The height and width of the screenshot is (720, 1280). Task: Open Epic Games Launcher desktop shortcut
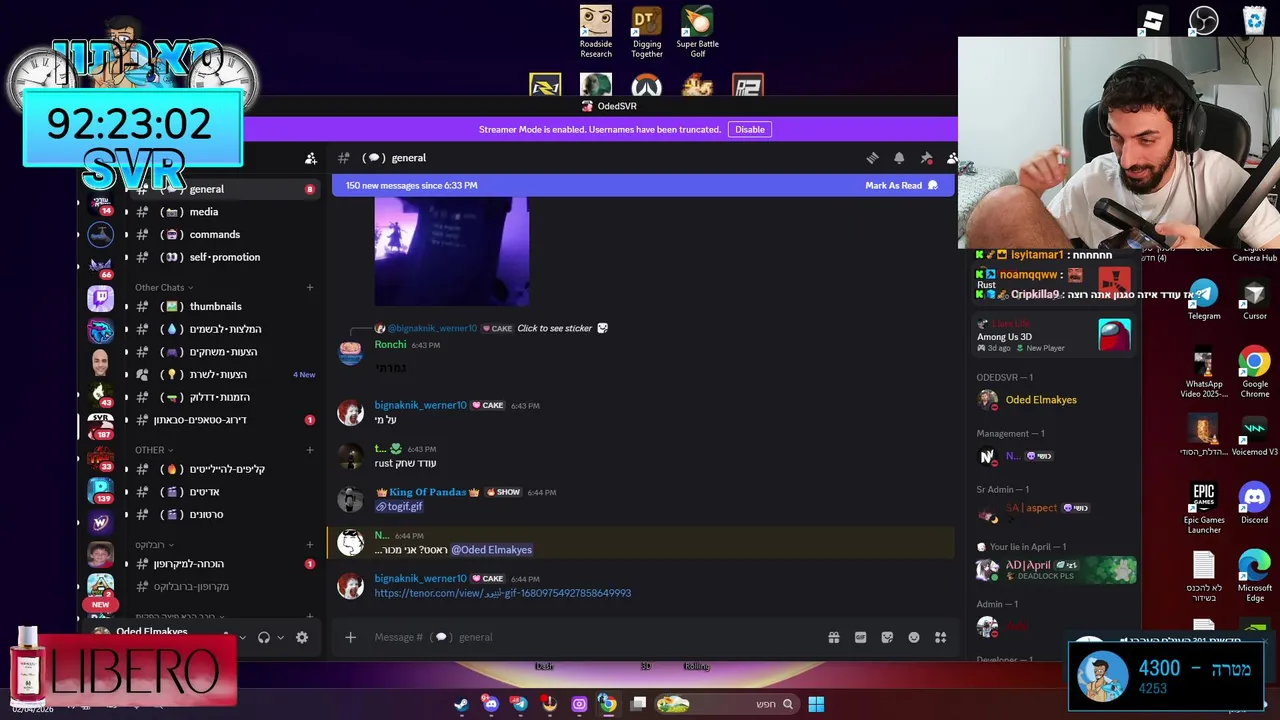(x=1204, y=508)
